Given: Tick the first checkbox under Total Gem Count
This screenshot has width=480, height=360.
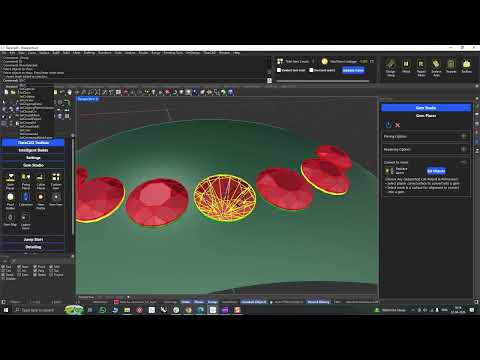Looking at the screenshot, I should pyautogui.click(x=279, y=70).
